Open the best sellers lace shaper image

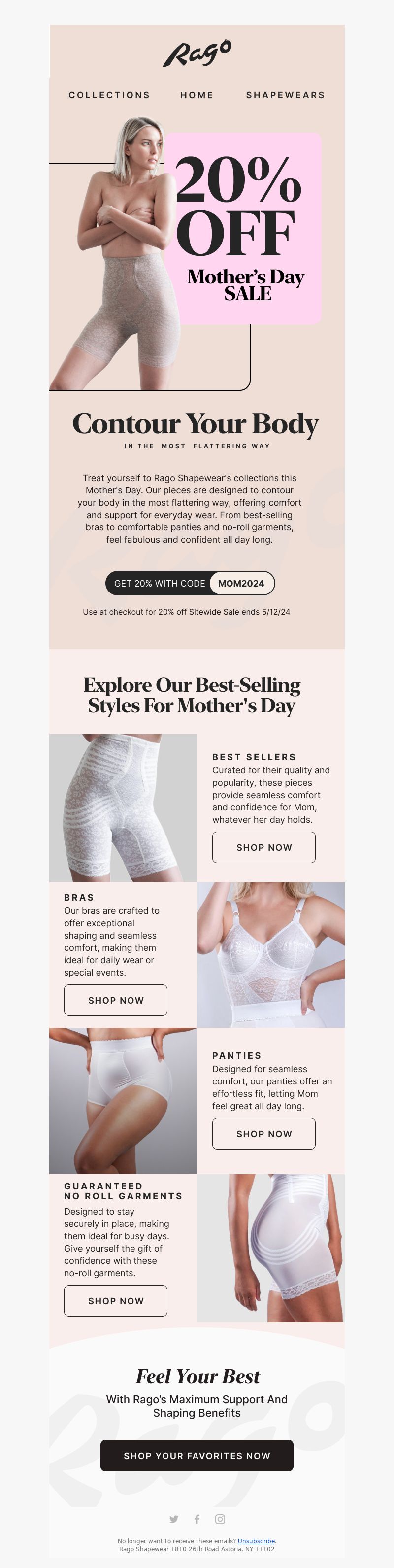tap(123, 808)
